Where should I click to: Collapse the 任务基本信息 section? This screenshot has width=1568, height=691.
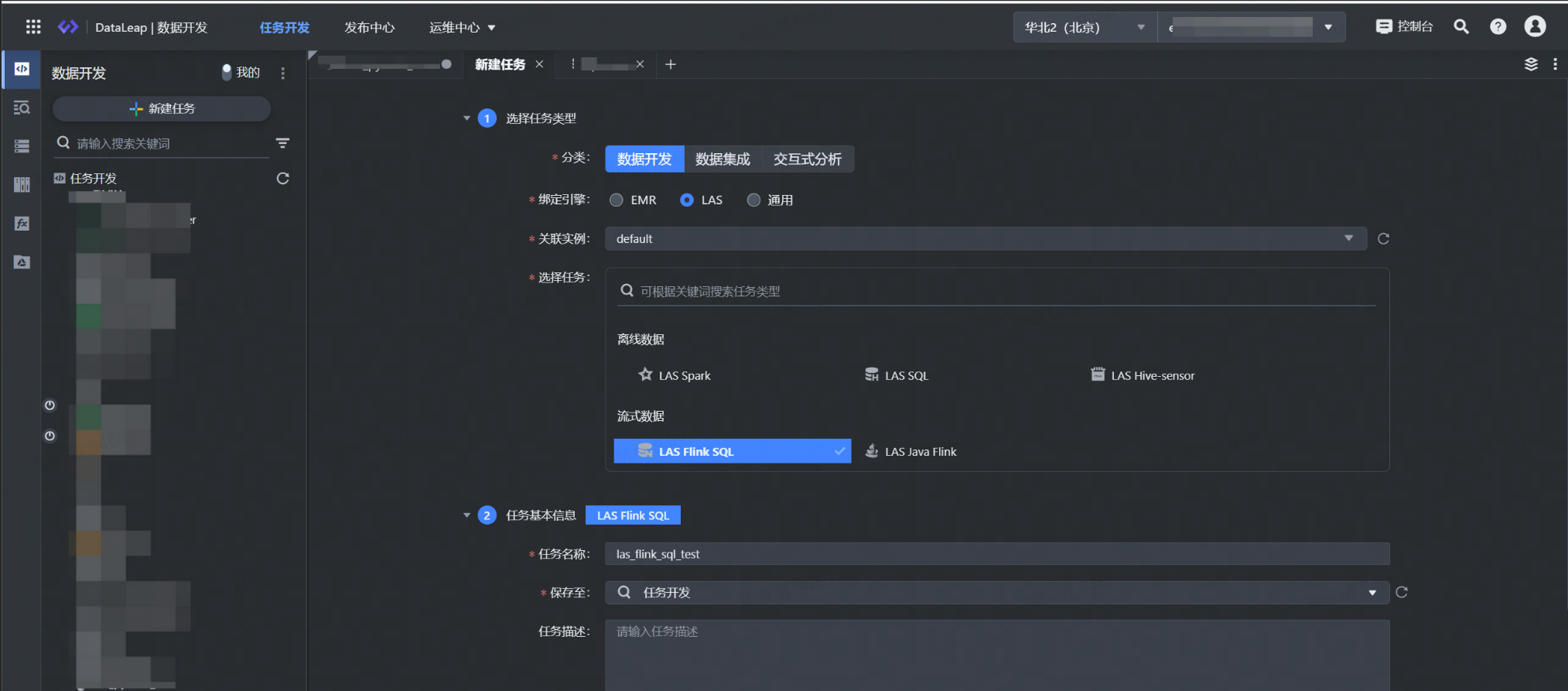coord(466,515)
